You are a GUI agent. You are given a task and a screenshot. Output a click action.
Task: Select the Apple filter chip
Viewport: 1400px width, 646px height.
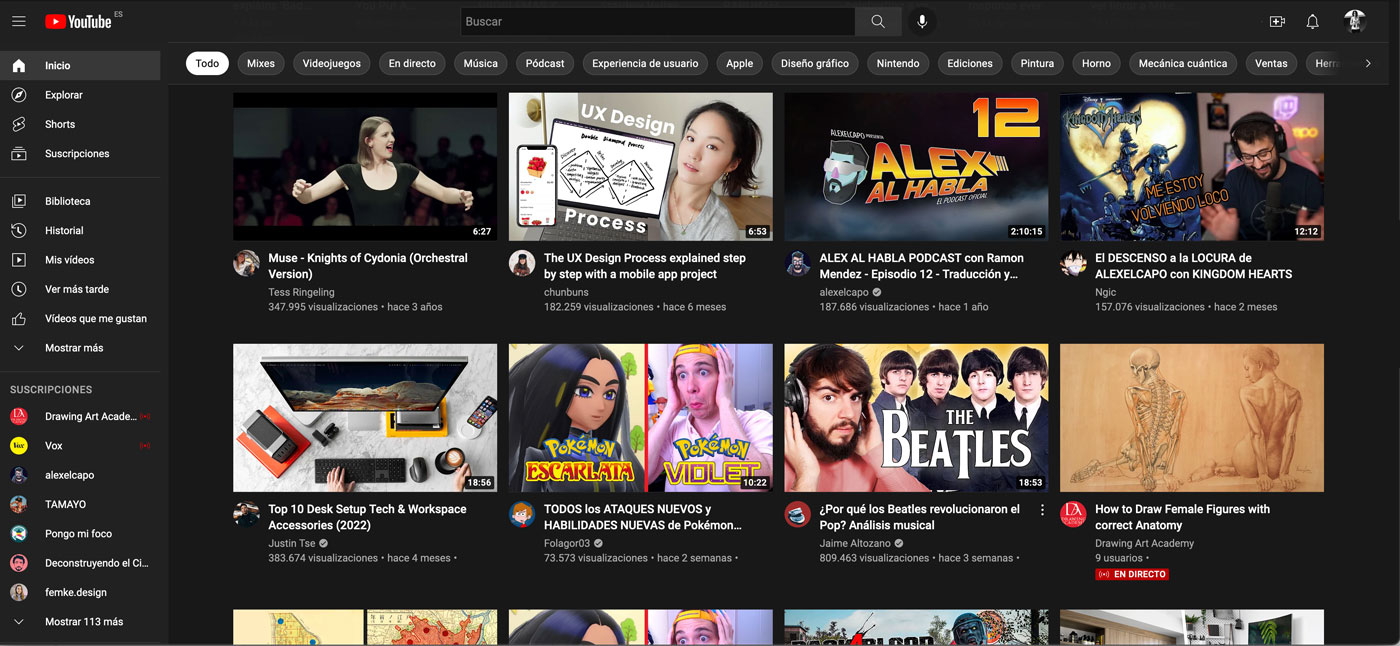(x=740, y=63)
